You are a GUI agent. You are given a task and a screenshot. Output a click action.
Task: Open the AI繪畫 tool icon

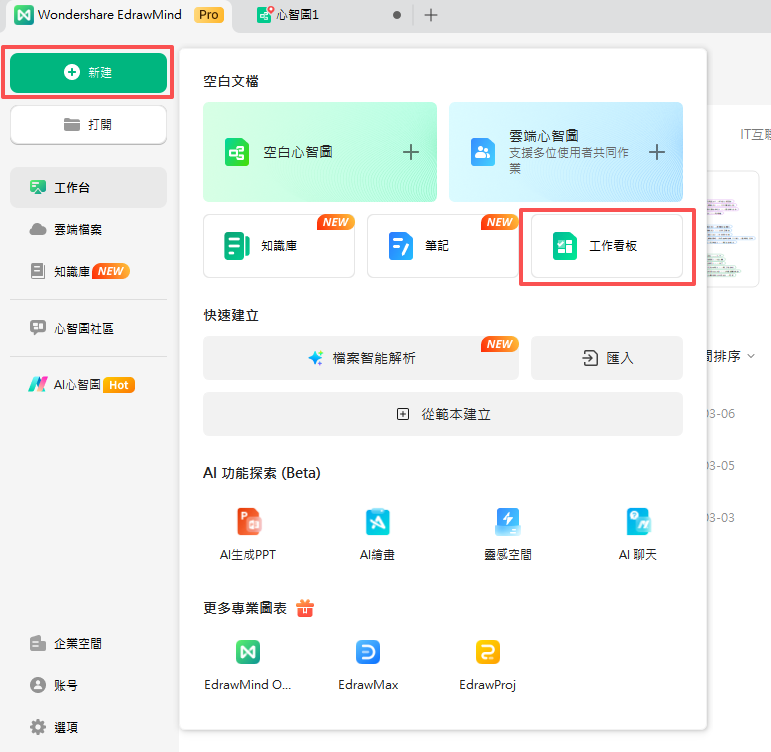coord(378,522)
